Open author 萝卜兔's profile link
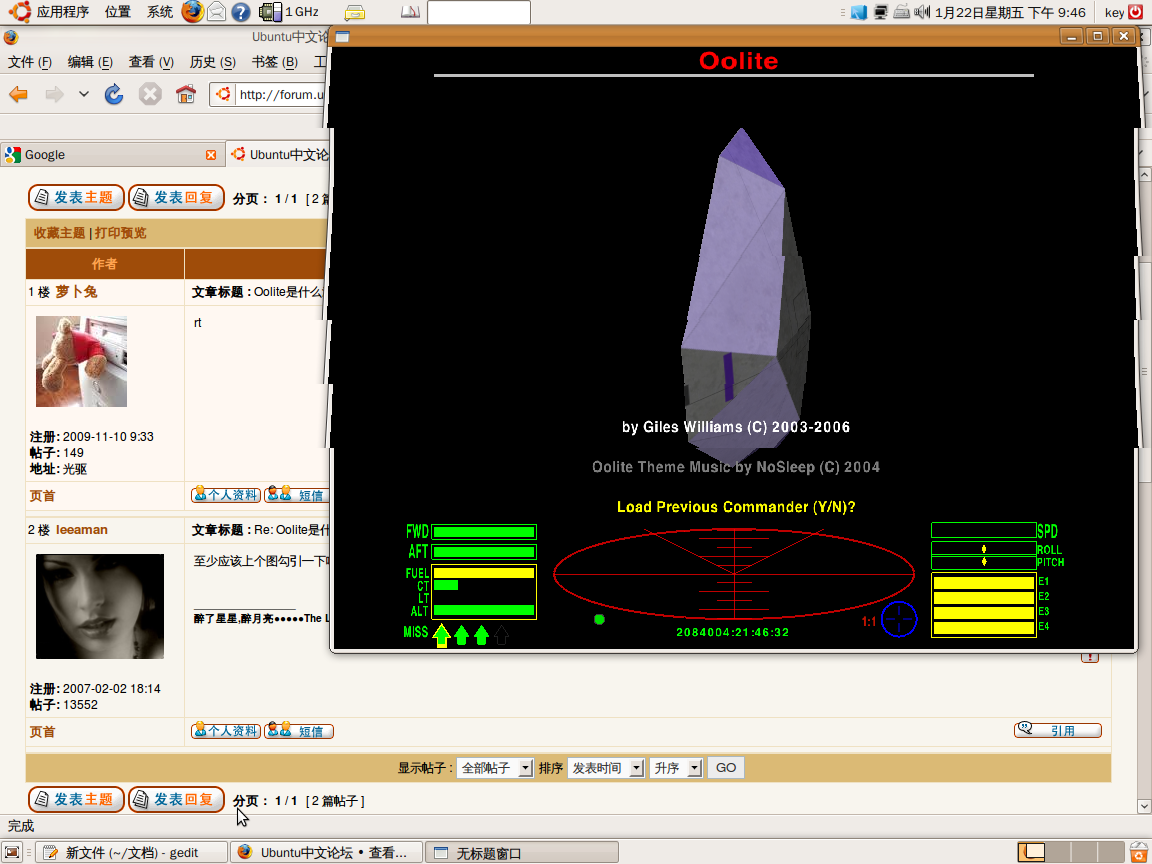Viewport: 1152px width, 864px height. [x=76, y=292]
